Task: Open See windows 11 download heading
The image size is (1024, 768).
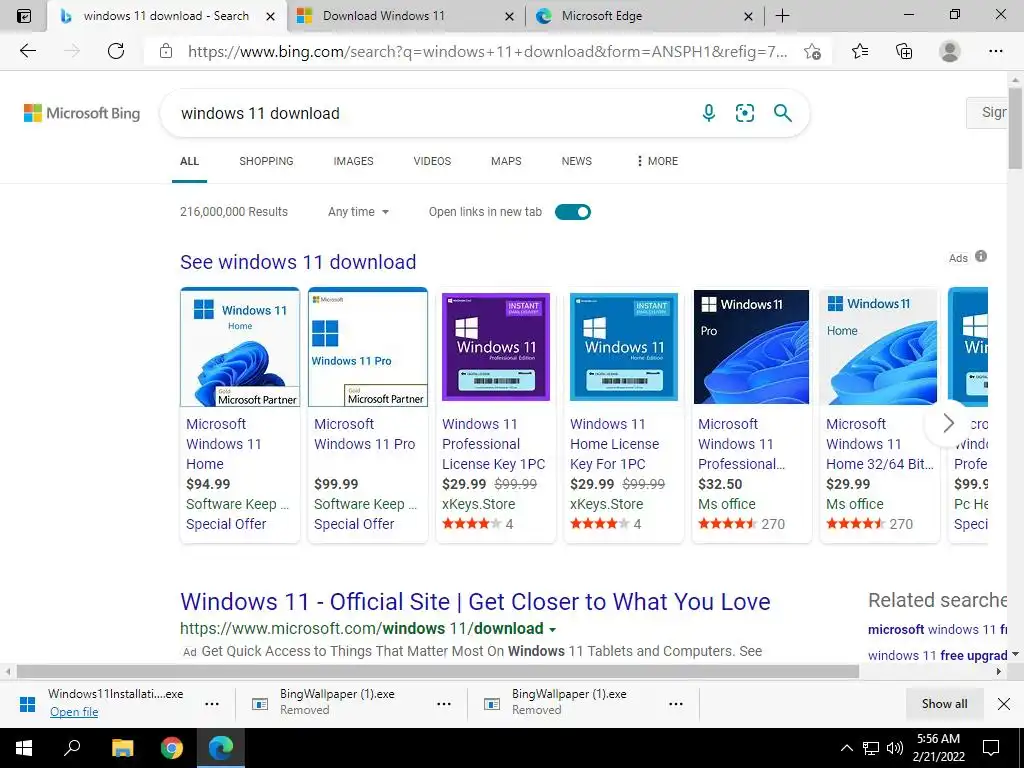Action: point(298,262)
